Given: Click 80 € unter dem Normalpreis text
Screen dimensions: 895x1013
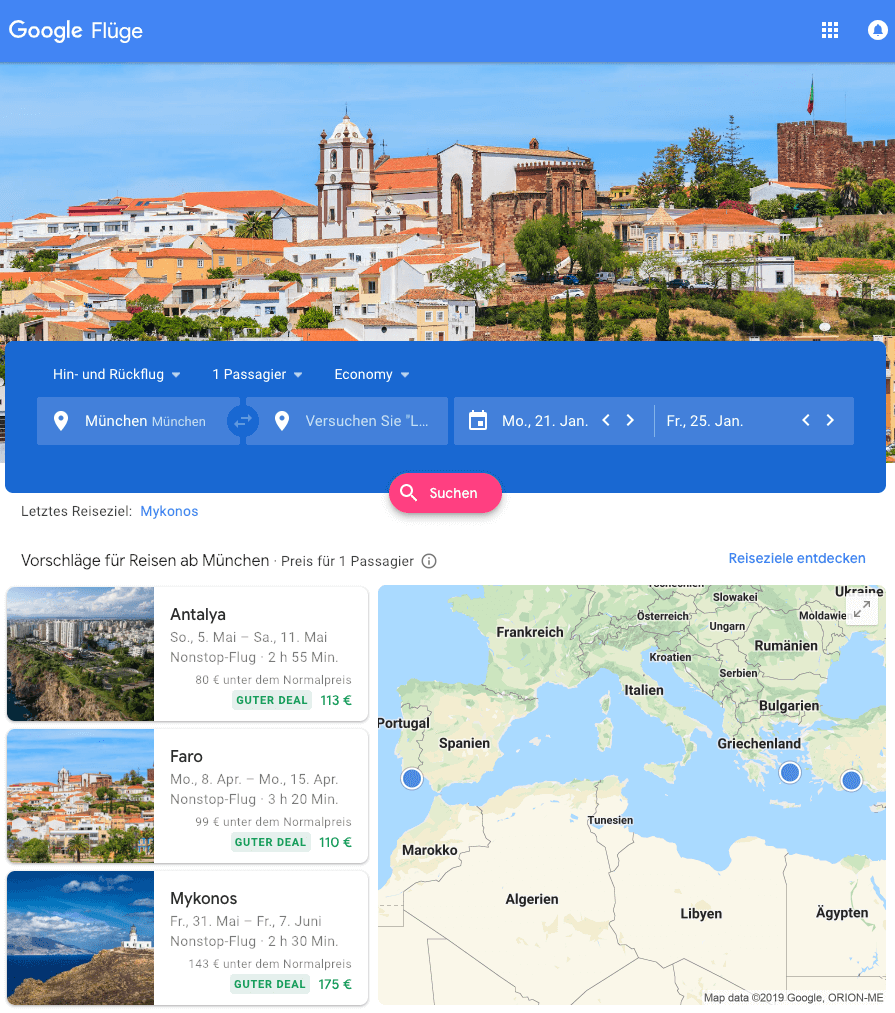Looking at the screenshot, I should (x=273, y=680).
